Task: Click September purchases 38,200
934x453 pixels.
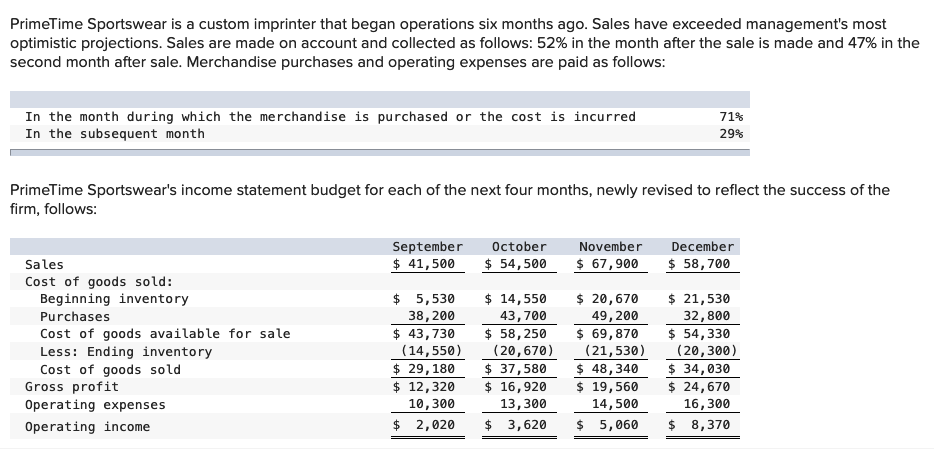Action: coord(431,316)
